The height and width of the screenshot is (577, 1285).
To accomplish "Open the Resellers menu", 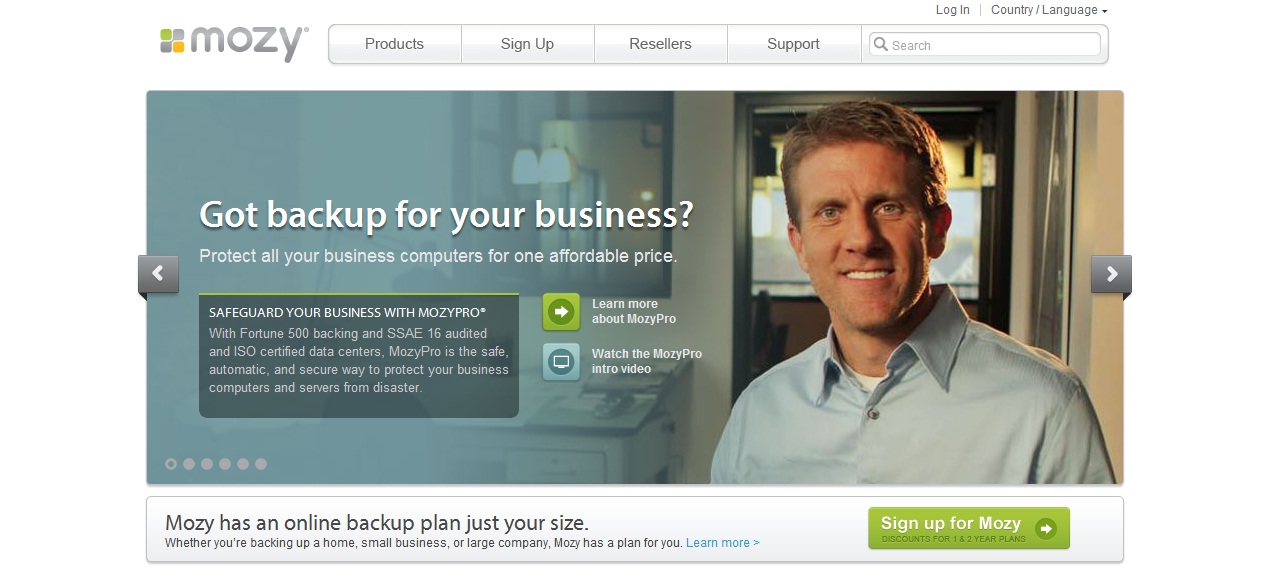I will point(660,44).
